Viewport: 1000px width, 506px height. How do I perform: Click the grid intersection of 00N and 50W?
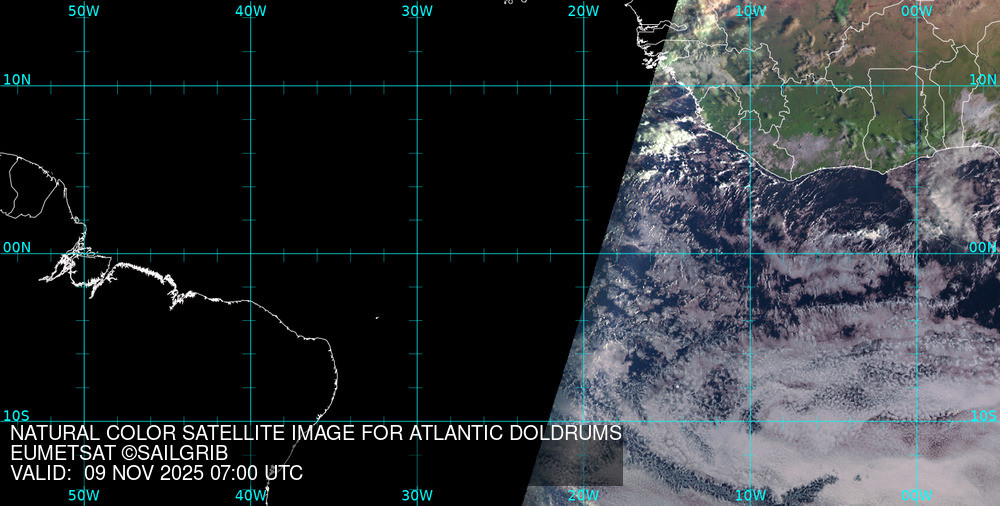tap(84, 253)
